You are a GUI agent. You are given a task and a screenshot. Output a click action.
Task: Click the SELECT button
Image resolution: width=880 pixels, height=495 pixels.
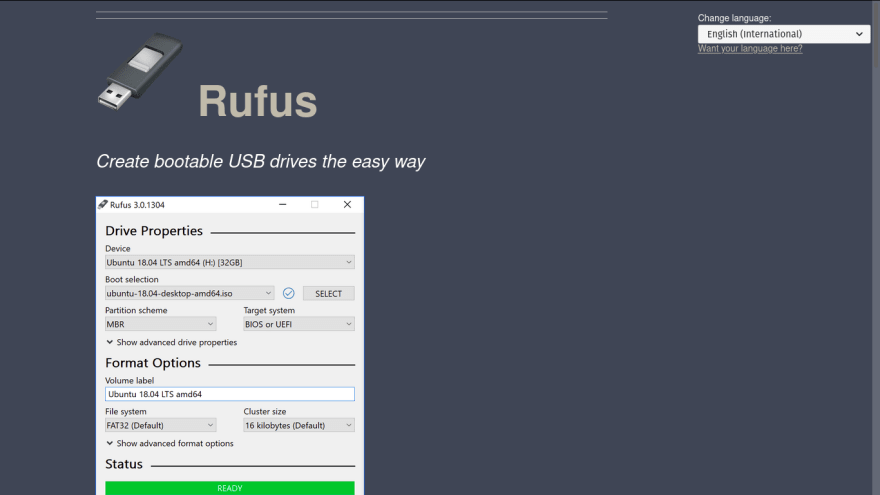click(328, 294)
